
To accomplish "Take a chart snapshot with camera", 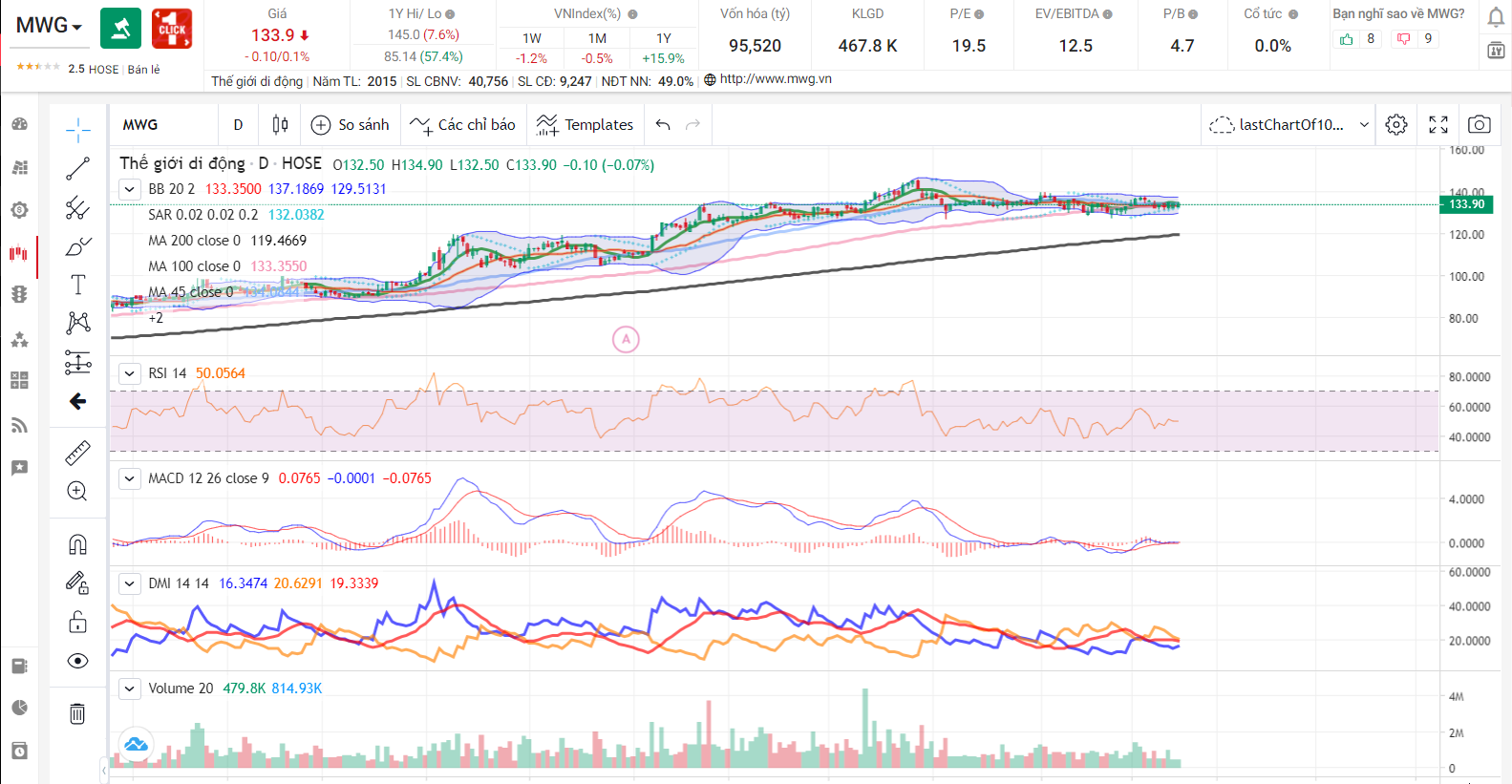I will [1480, 125].
